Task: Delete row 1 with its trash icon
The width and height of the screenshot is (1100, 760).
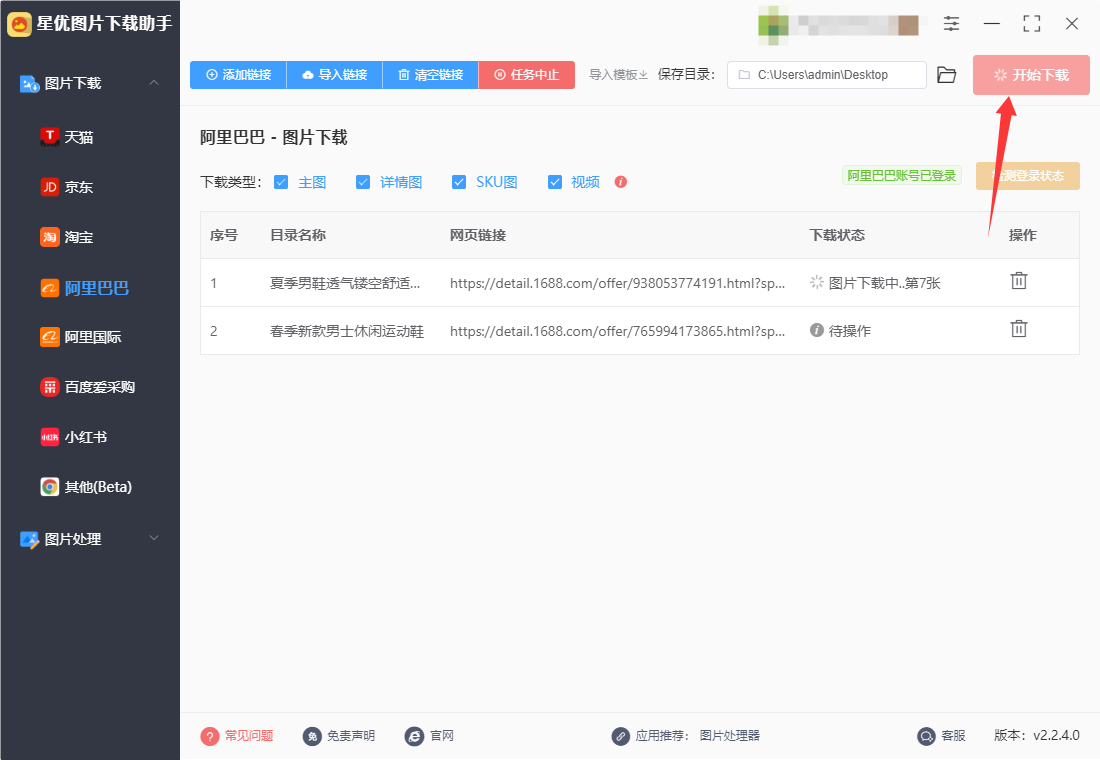Action: (1019, 281)
